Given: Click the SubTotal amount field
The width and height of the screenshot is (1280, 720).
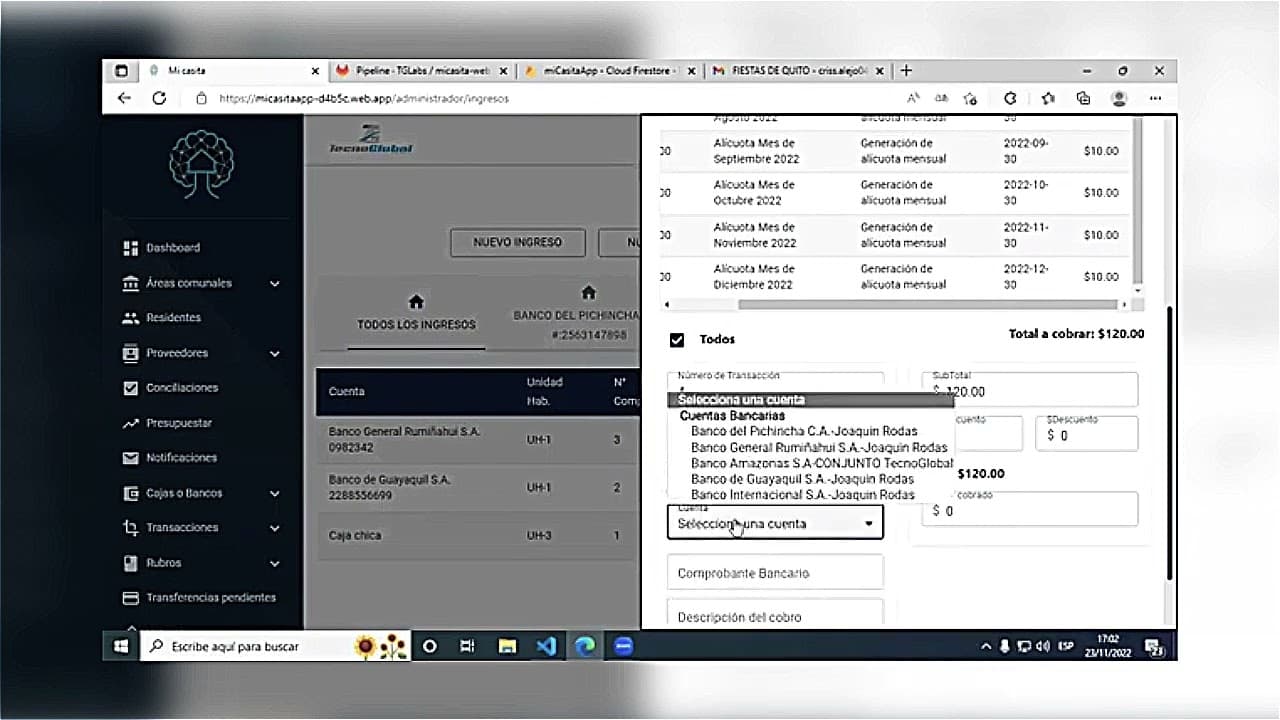Looking at the screenshot, I should coord(1030,389).
